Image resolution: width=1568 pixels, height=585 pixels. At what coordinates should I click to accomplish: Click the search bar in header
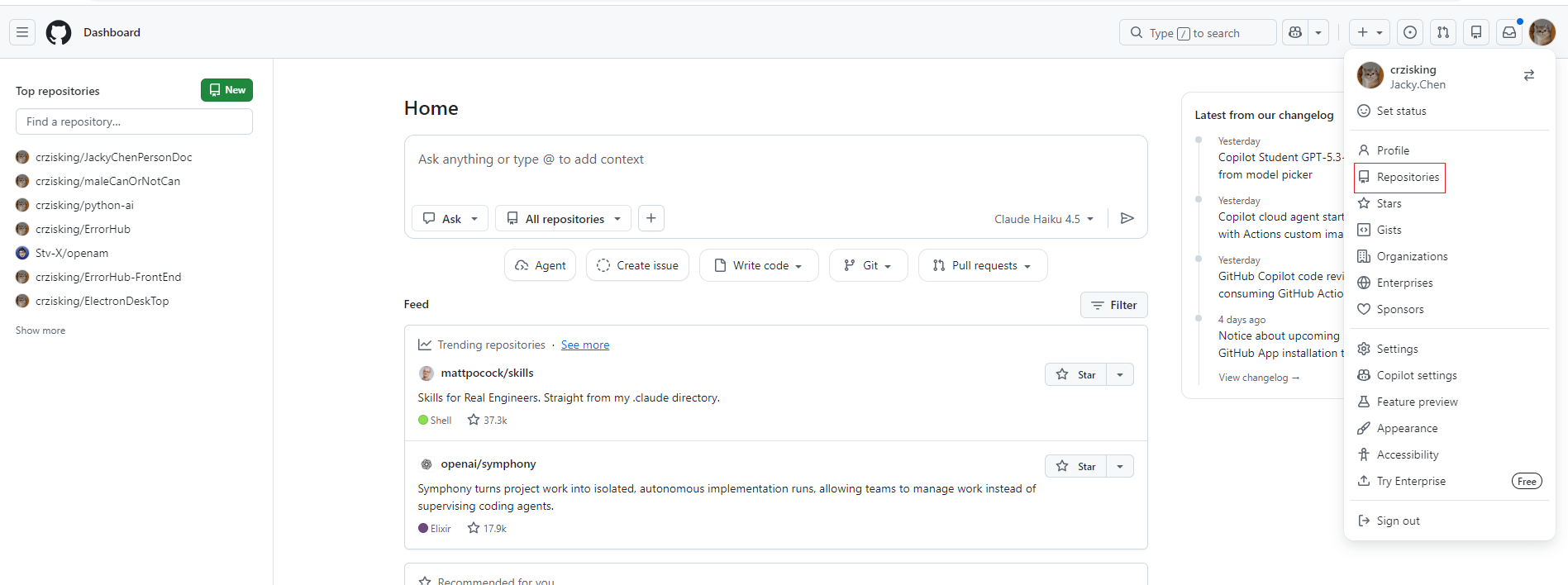[x=1198, y=32]
